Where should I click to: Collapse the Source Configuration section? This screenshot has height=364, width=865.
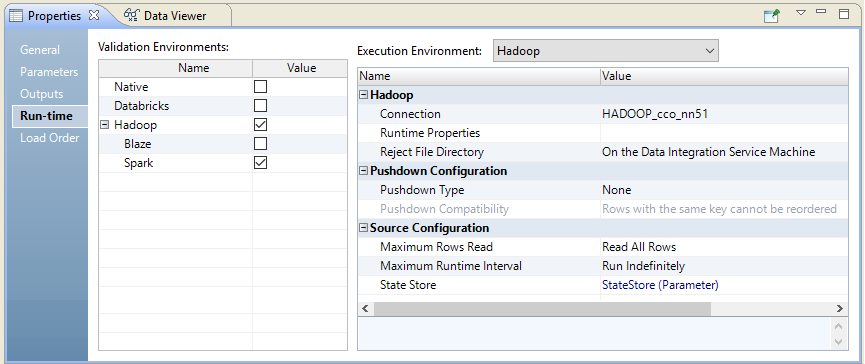363,228
